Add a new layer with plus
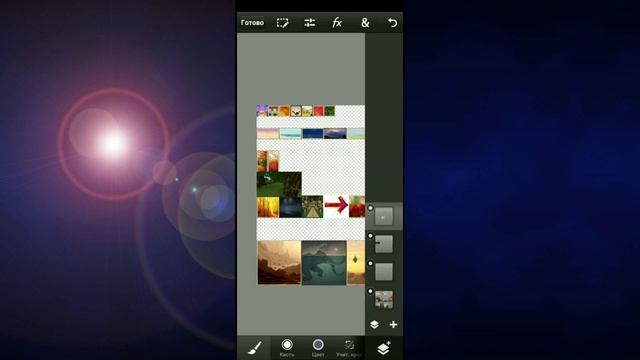The height and width of the screenshot is (360, 640). 393,324
